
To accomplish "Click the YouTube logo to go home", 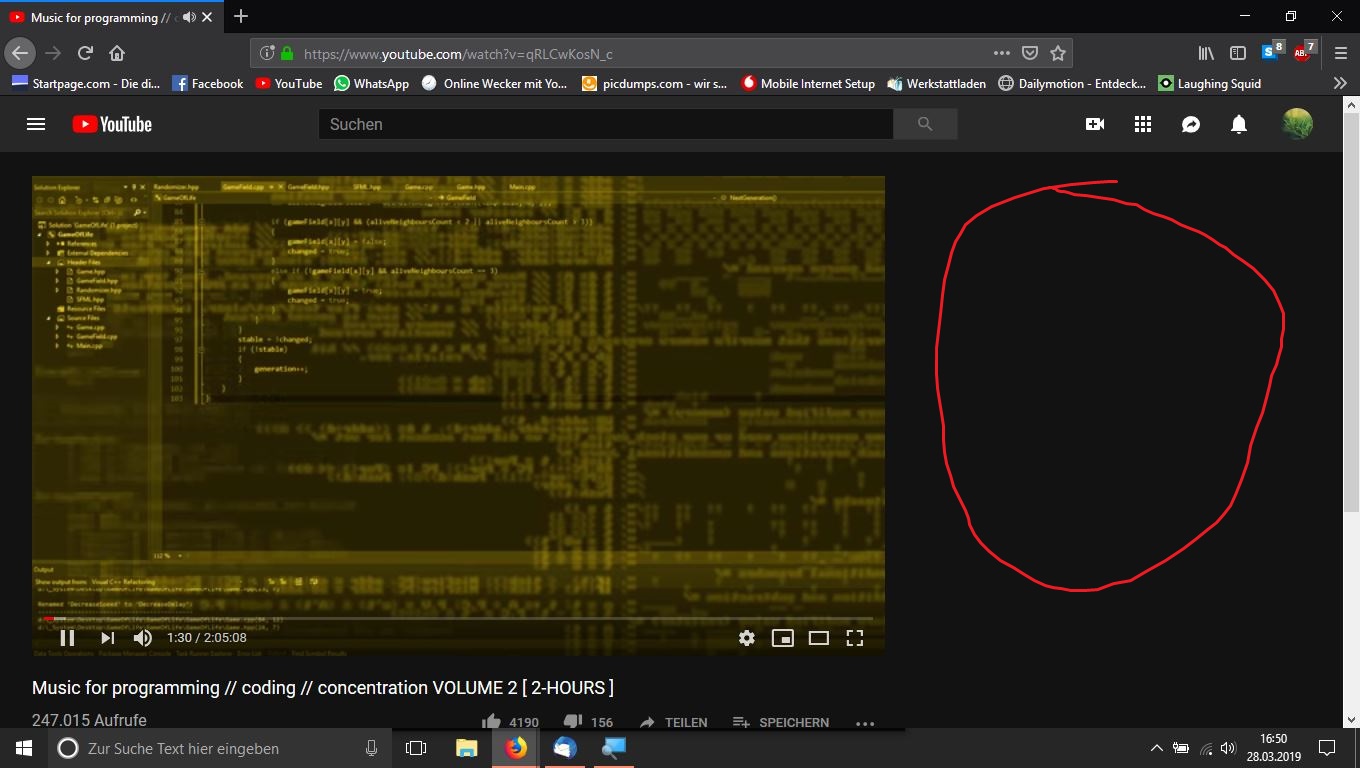I will (112, 124).
